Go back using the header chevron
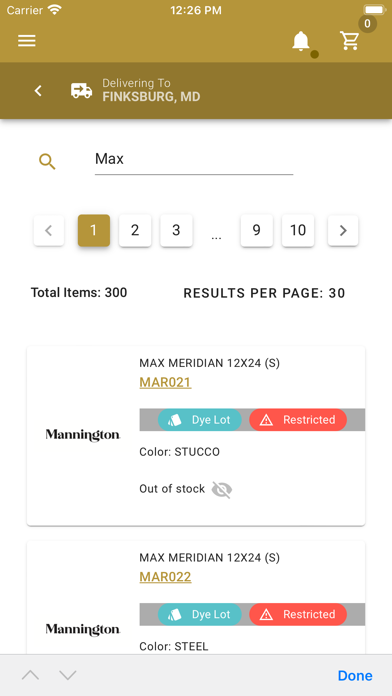 pyautogui.click(x=38, y=91)
